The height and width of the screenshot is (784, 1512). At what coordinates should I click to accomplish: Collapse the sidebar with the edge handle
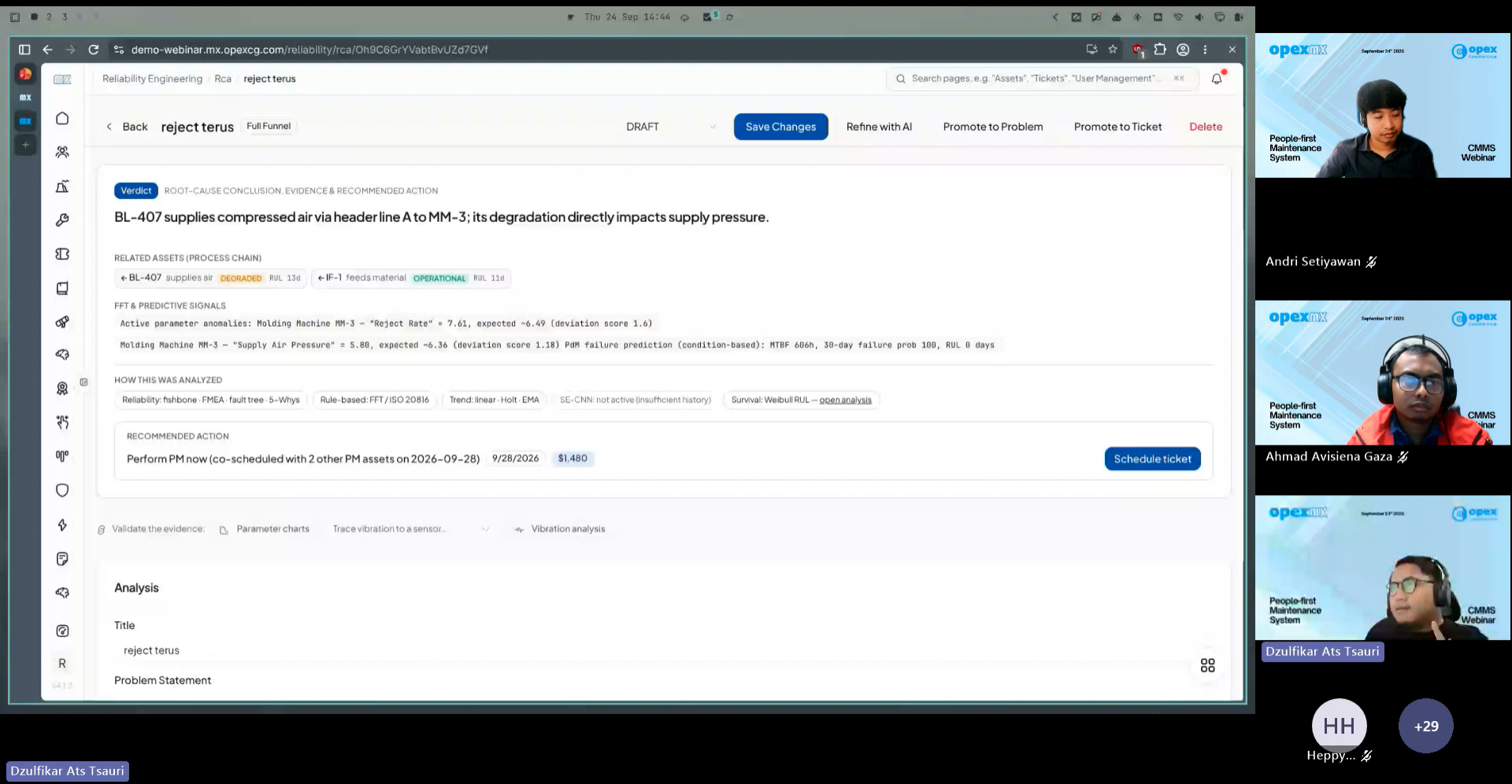point(83,383)
